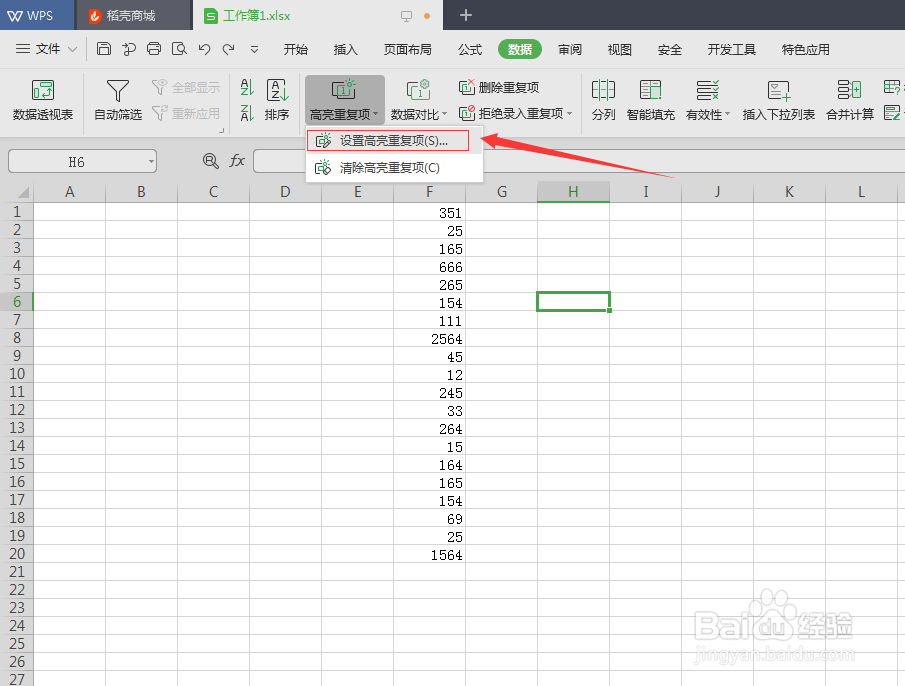This screenshot has height=686, width=905.
Task: Switch to Page Layout (页面布局) tab
Action: pyautogui.click(x=407, y=50)
